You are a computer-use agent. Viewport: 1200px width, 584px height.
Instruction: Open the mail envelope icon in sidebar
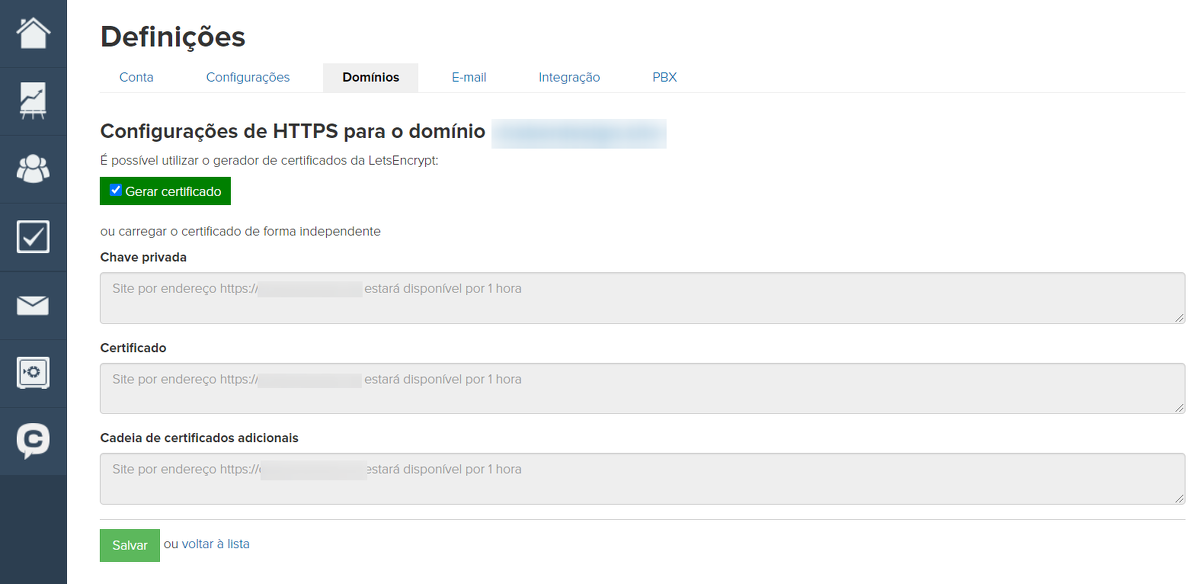[x=33, y=305]
